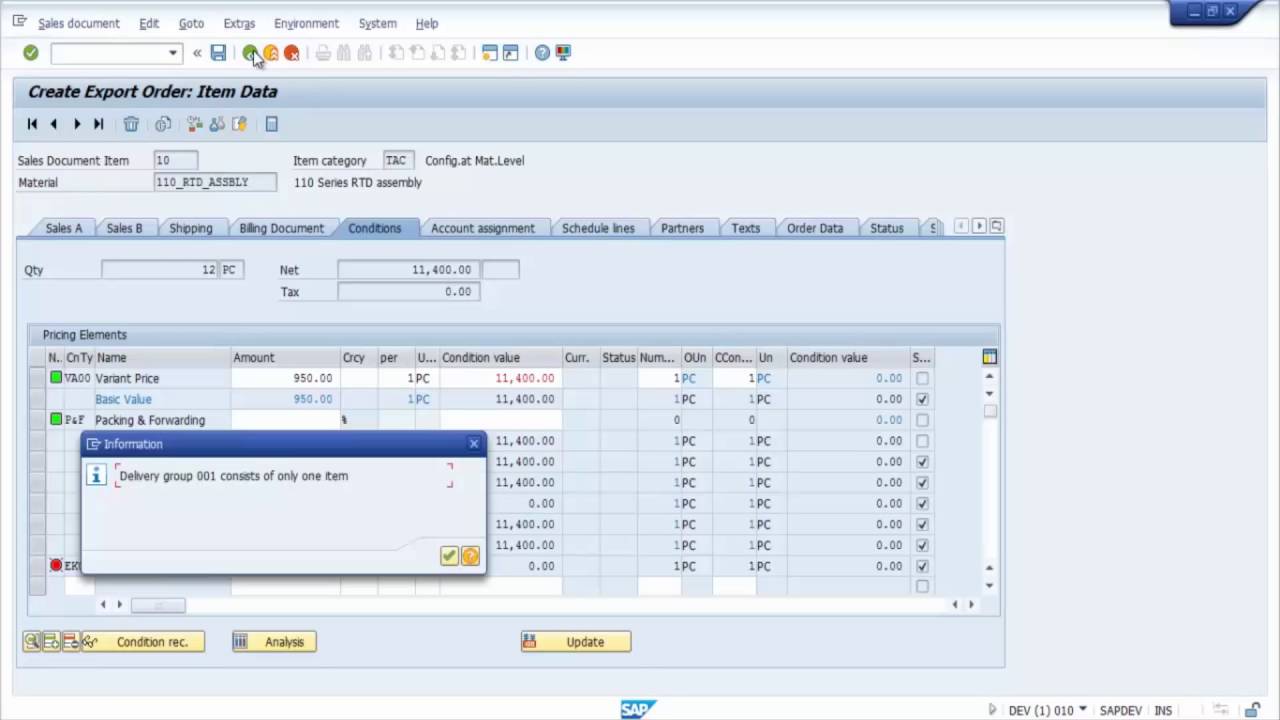Click the First Page icon in the standard toolbar
The height and width of the screenshot is (720, 1280).
click(396, 53)
